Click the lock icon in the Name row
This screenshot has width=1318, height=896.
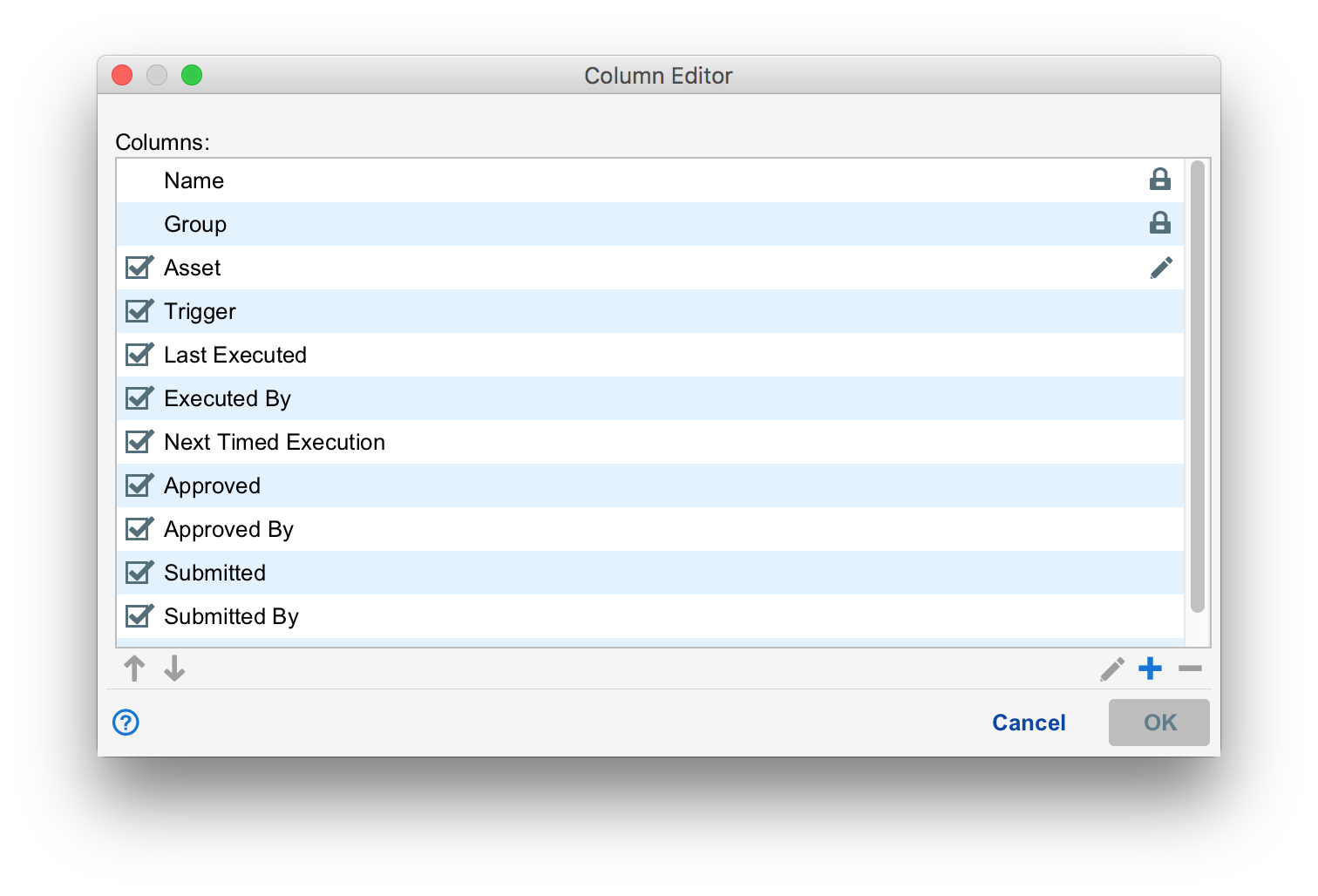click(x=1159, y=180)
